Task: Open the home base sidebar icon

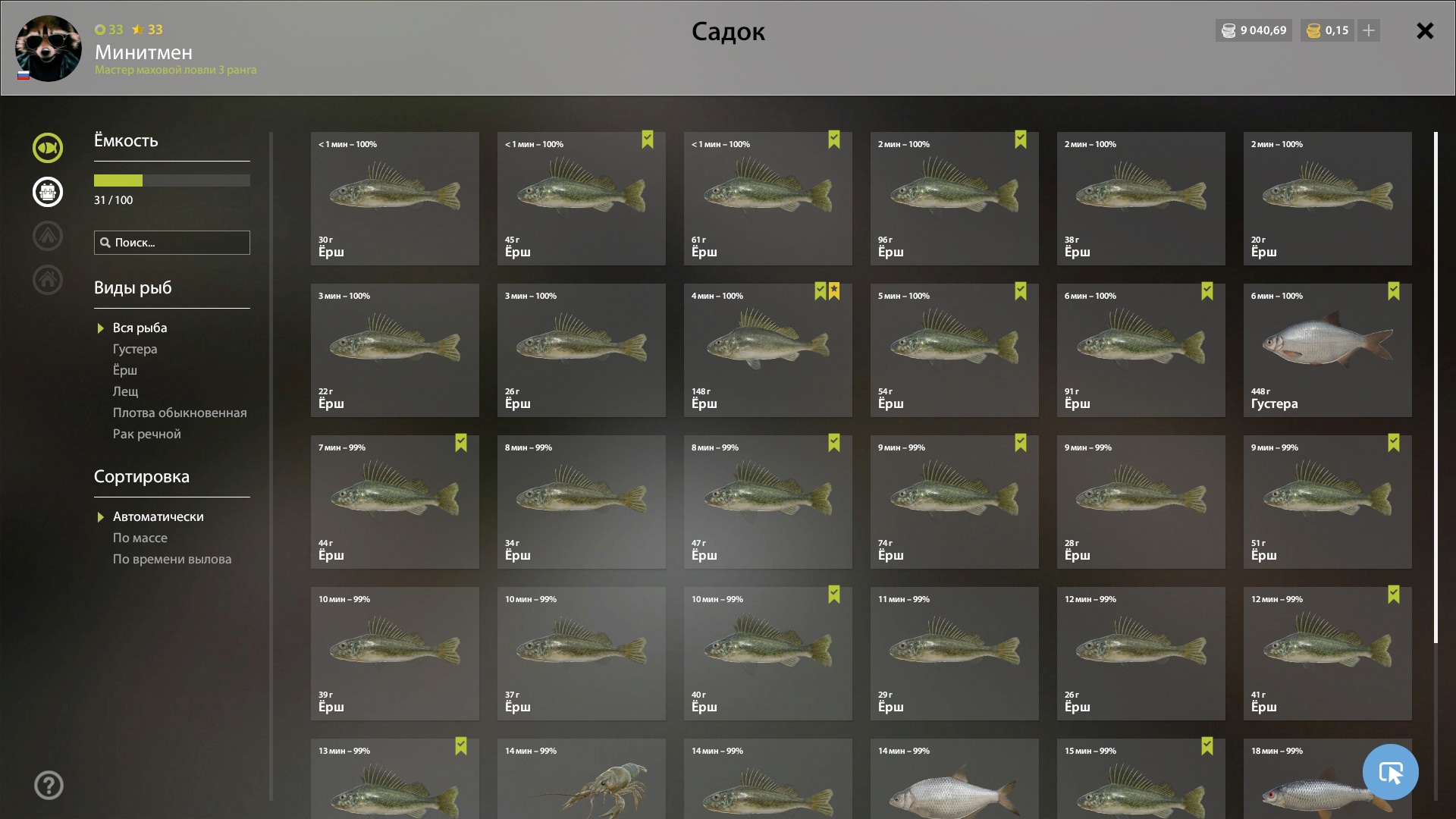Action: click(47, 280)
